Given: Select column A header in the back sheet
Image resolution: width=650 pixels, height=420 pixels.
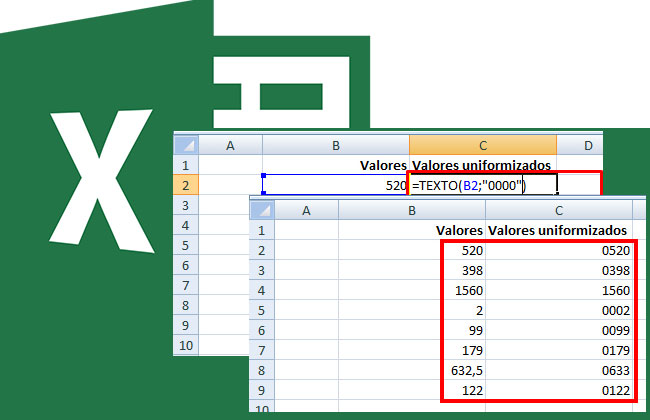Looking at the screenshot, I should click(x=230, y=145).
